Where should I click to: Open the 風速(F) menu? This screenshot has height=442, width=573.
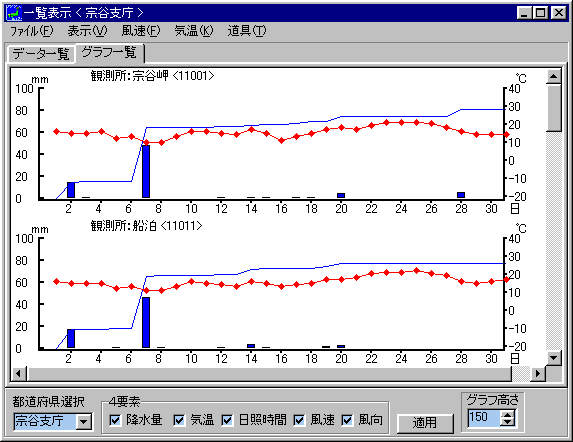[x=141, y=31]
